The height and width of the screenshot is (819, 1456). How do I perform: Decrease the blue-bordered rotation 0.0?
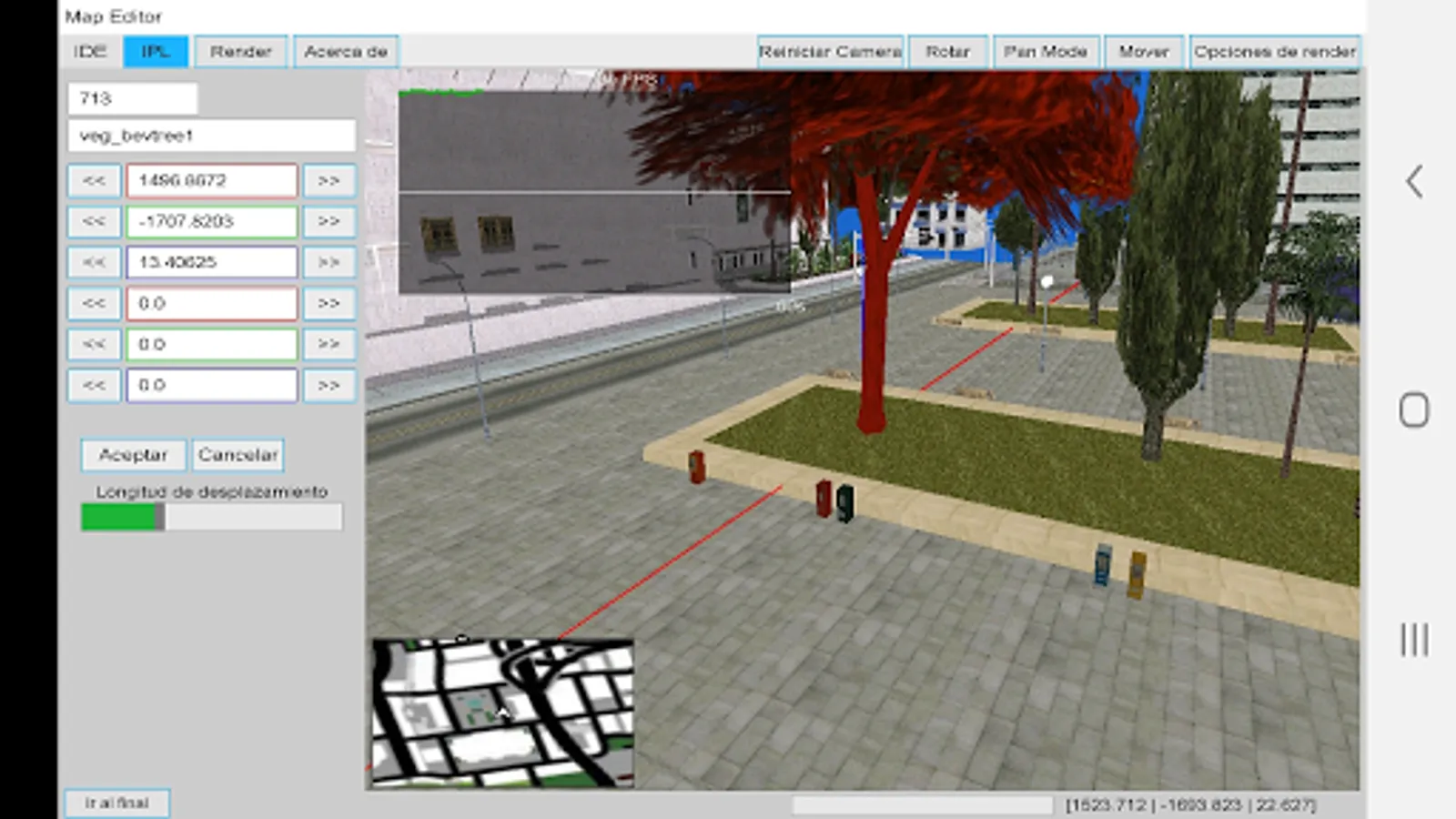(94, 385)
